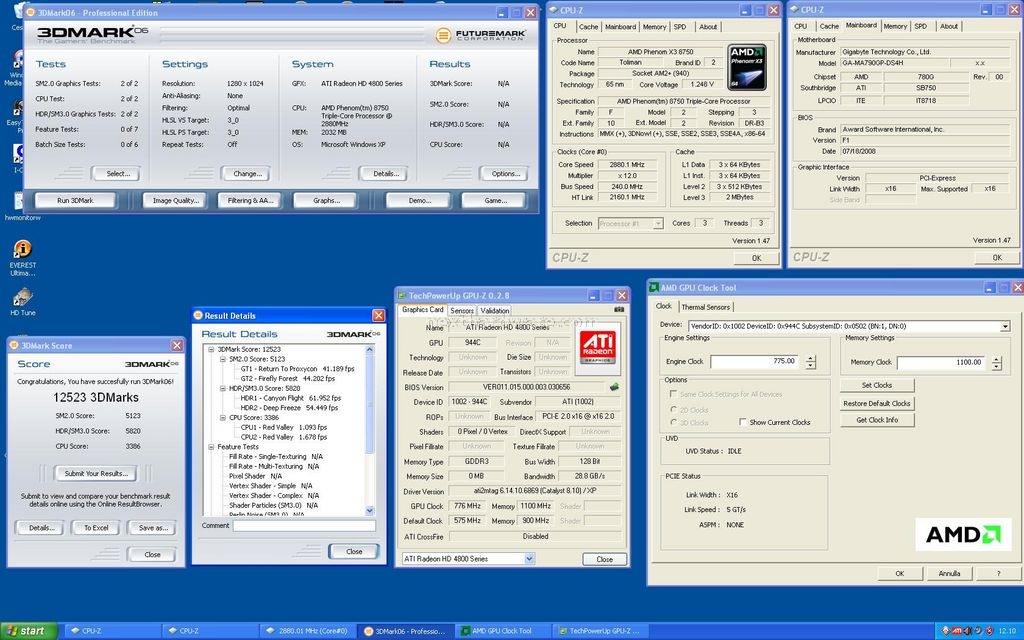This screenshot has height=640, width=1024.
Task: Click the AMD Phenom X3 logo in CPU-Z
Action: [746, 67]
